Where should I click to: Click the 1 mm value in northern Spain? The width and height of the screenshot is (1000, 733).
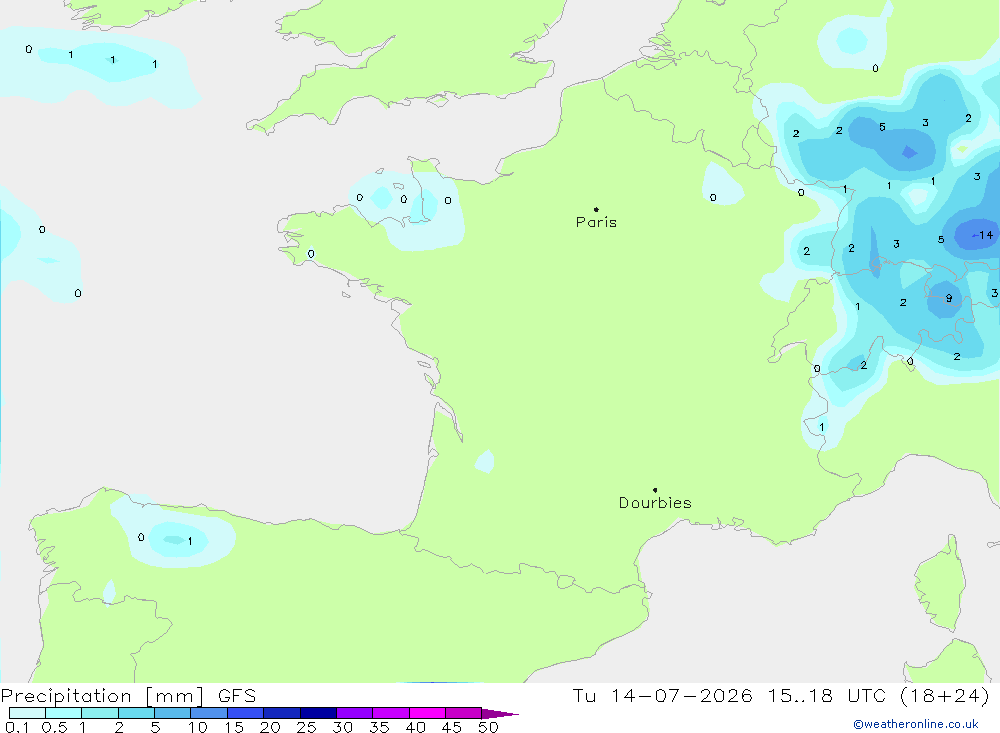190,541
